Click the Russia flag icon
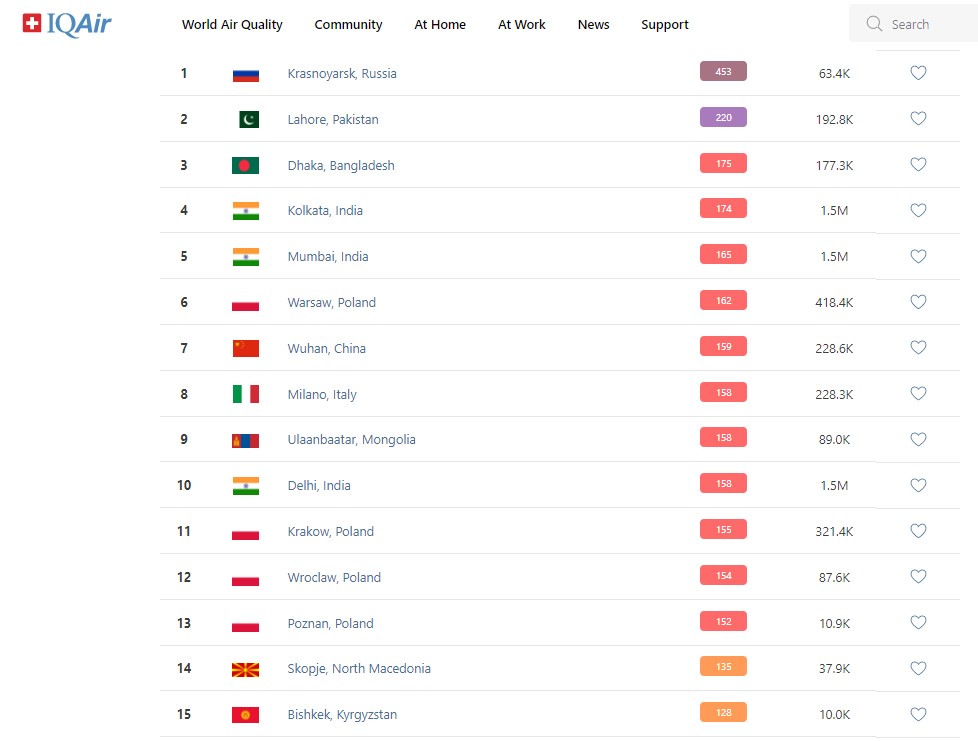The height and width of the screenshot is (741, 978). click(245, 74)
